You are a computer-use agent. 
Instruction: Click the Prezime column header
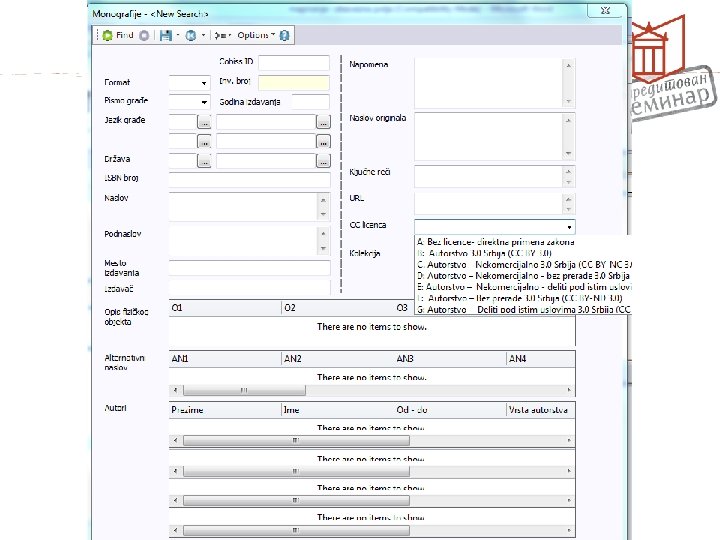coord(225,410)
